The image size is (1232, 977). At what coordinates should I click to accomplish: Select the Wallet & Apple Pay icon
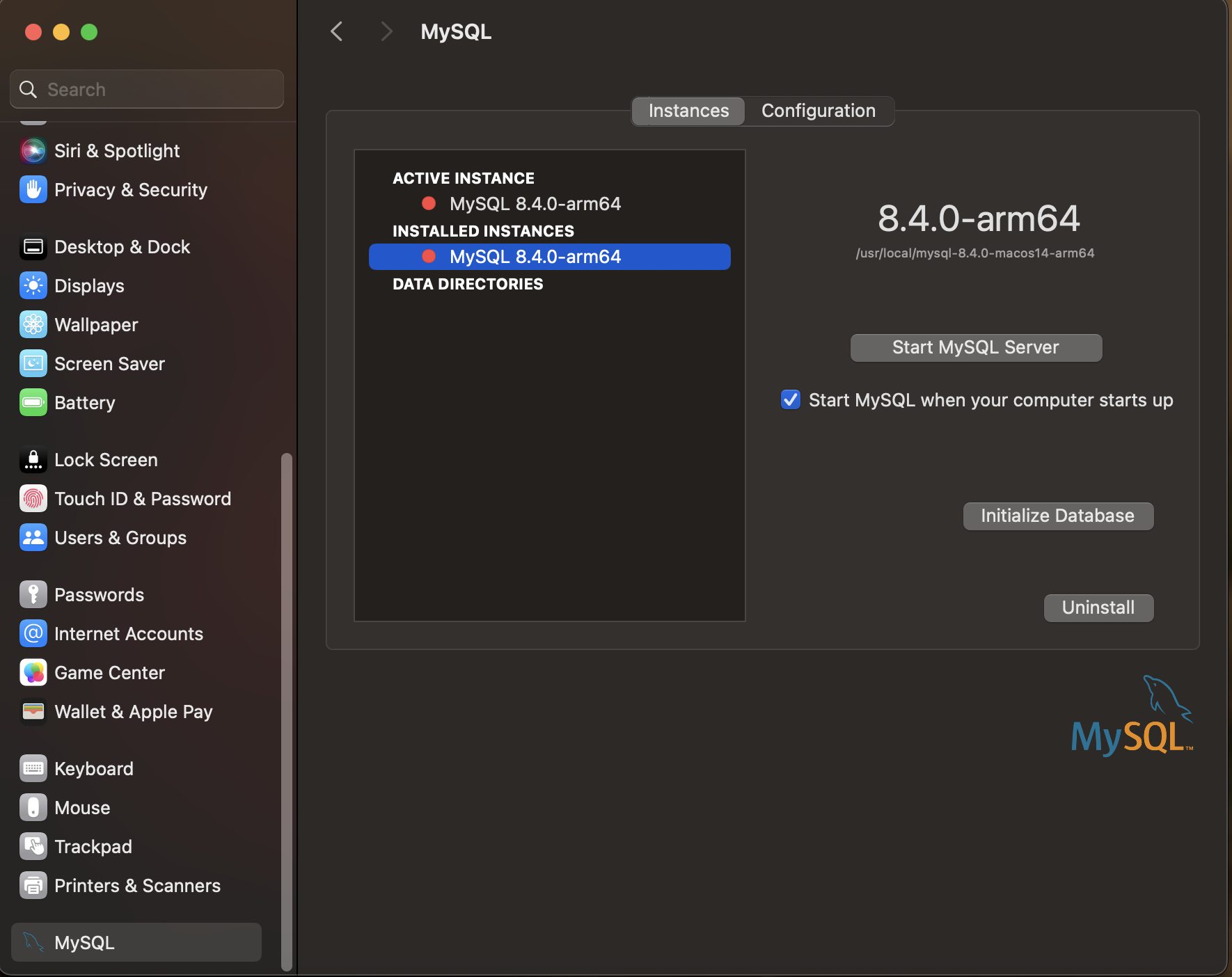coord(33,711)
